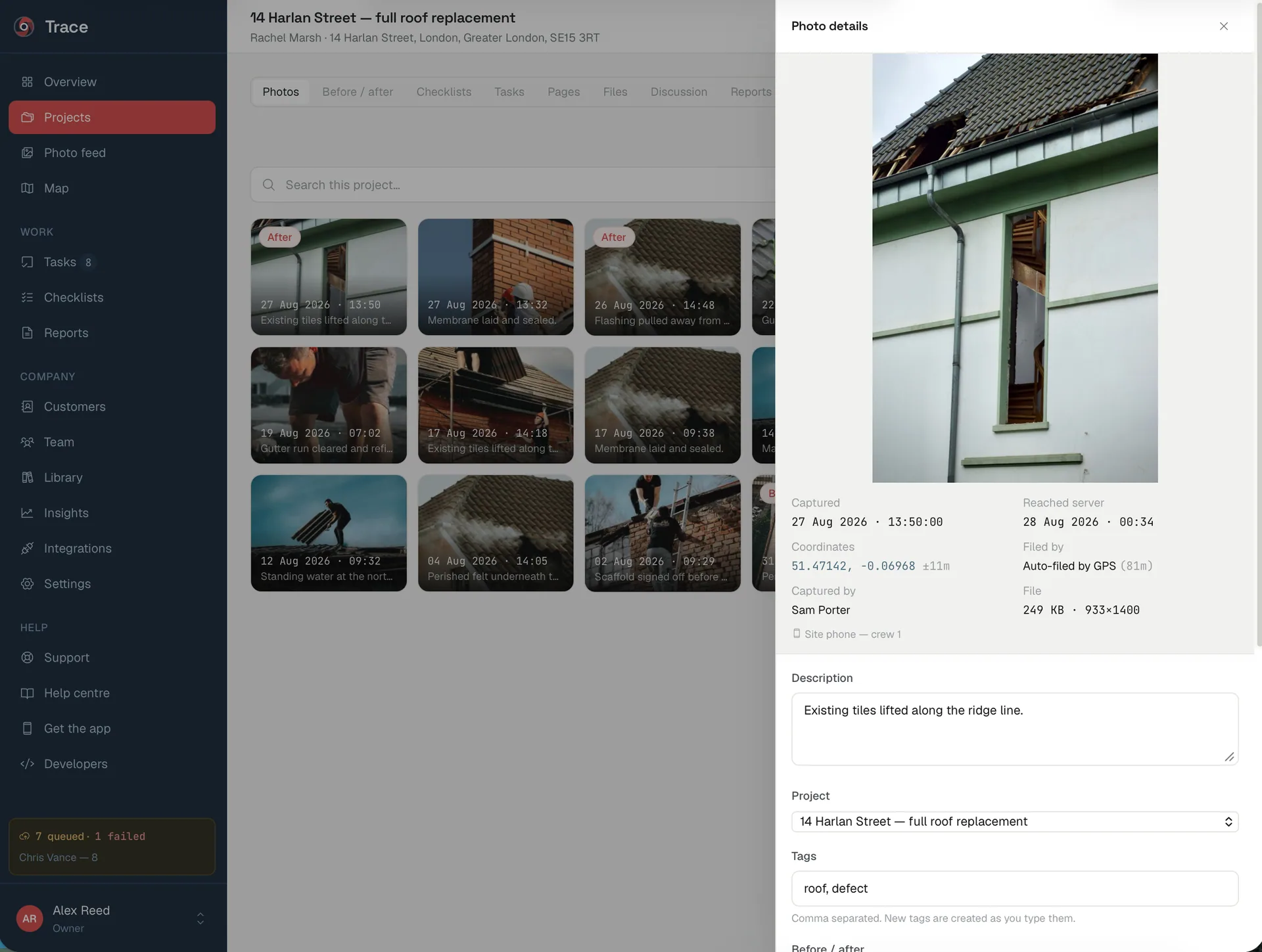Click the Trace logo icon
The width and height of the screenshot is (1262, 952).
point(24,26)
